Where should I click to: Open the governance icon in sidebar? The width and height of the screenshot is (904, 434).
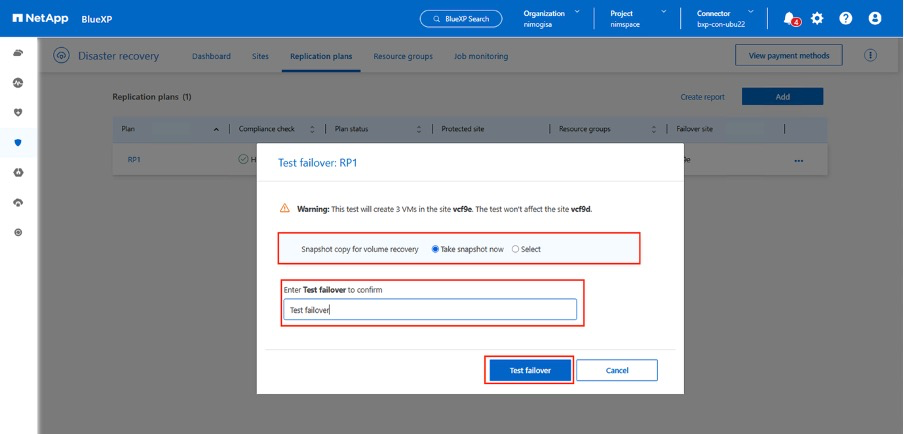pyautogui.click(x=18, y=172)
